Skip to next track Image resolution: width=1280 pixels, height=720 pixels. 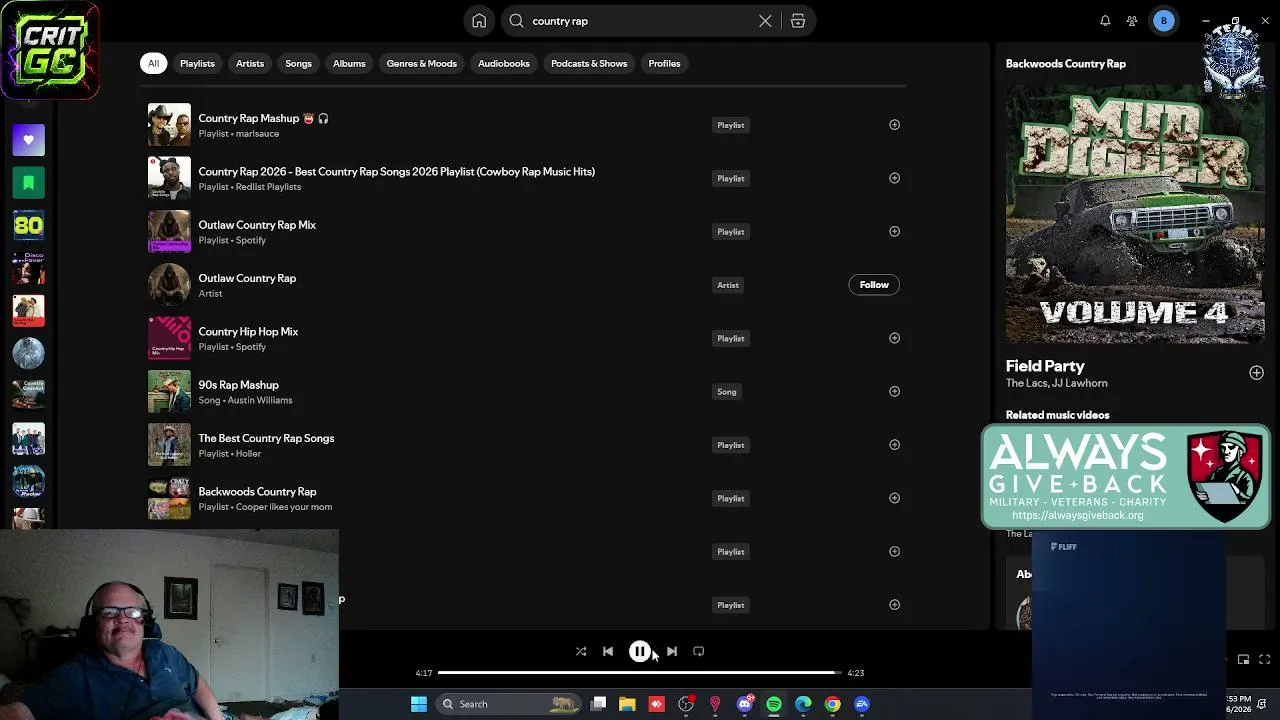672,651
